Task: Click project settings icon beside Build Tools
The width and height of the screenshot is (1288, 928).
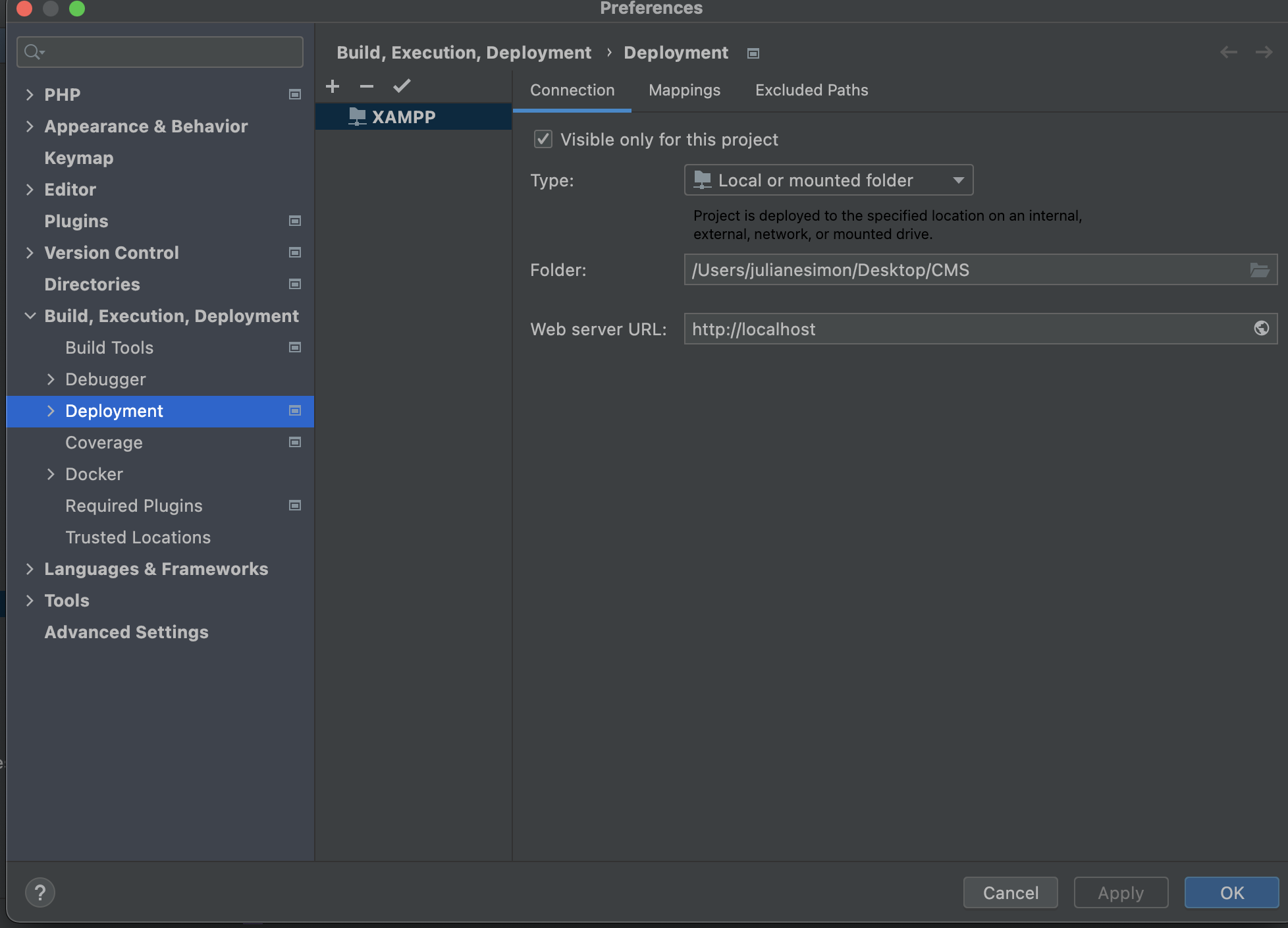Action: [x=295, y=347]
